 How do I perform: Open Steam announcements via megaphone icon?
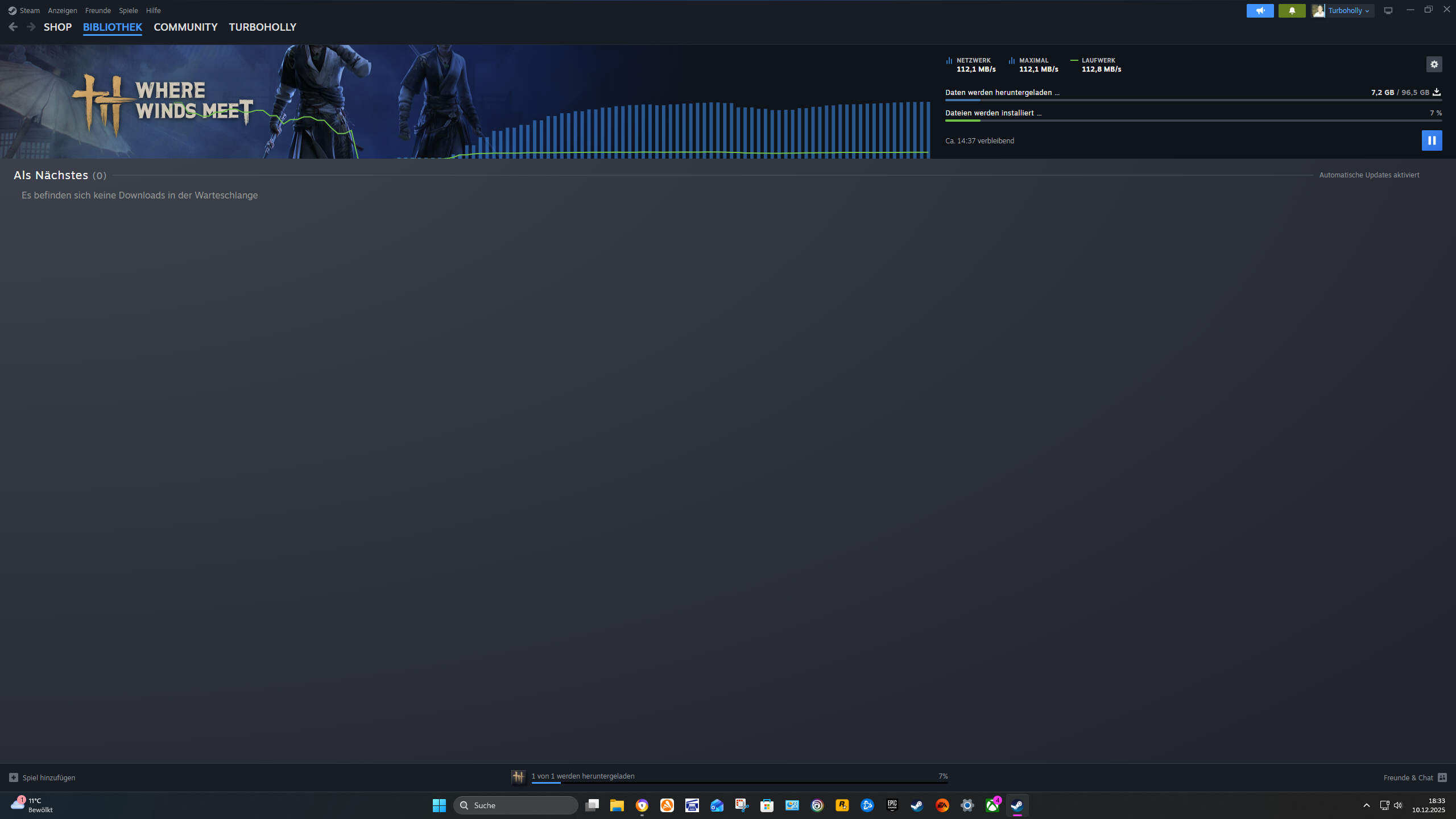point(1260,10)
